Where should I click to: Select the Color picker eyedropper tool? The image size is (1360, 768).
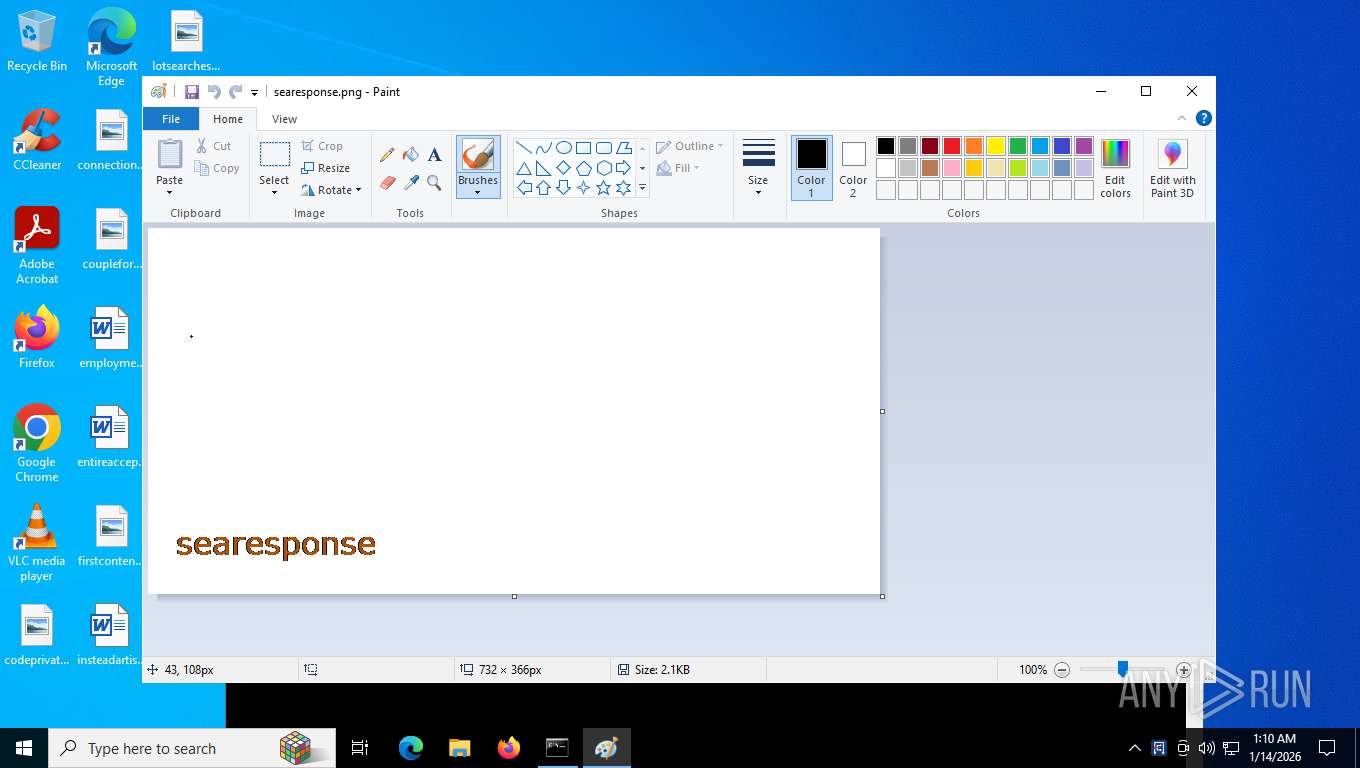coord(410,182)
